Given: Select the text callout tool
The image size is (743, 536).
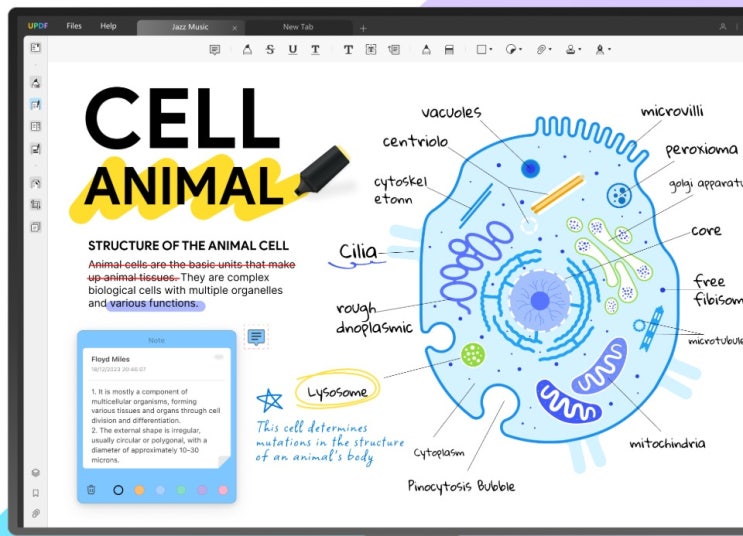Looking at the screenshot, I should pyautogui.click(x=394, y=49).
